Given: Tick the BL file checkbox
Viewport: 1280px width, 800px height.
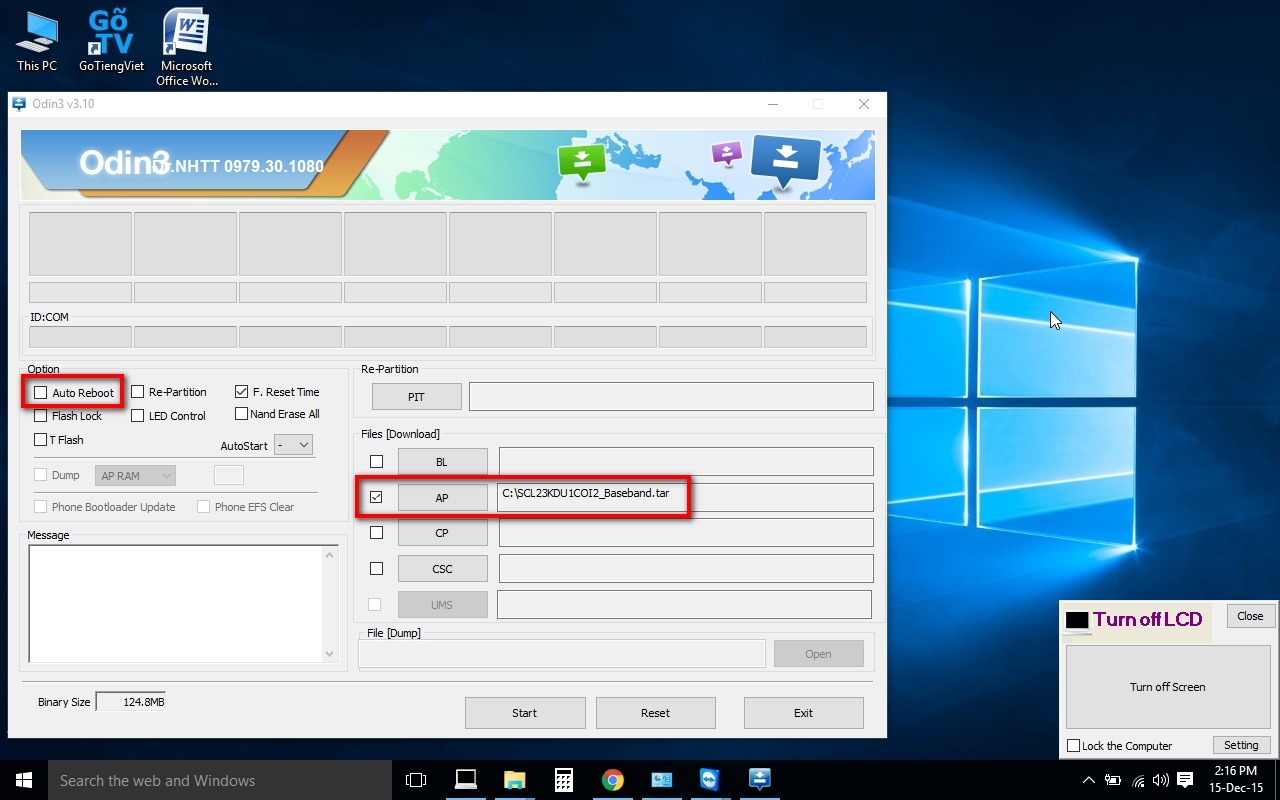Looking at the screenshot, I should tap(376, 461).
